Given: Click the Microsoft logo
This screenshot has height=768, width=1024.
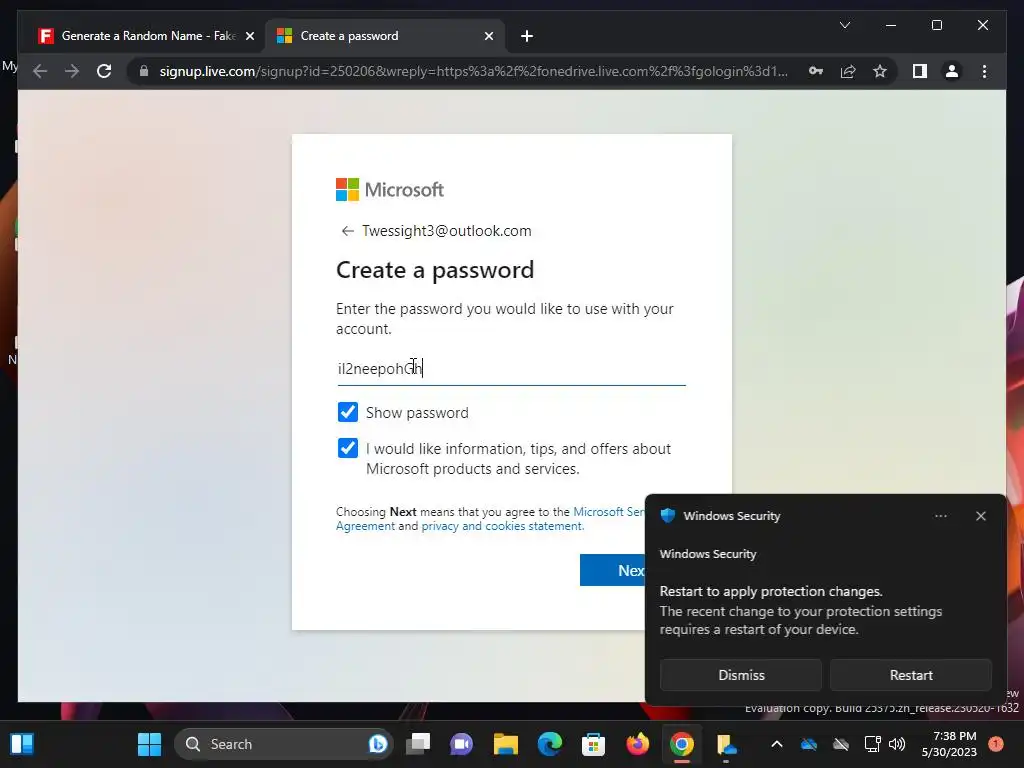Looking at the screenshot, I should point(390,189).
